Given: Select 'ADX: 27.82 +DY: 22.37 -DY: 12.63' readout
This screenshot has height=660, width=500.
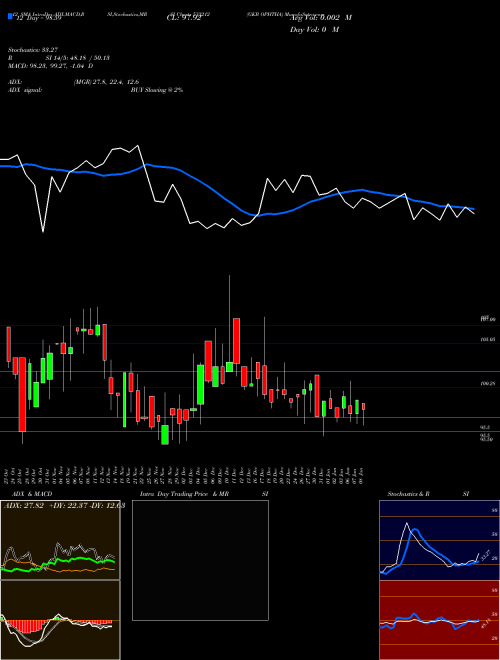Looking at the screenshot, I should point(64,506).
